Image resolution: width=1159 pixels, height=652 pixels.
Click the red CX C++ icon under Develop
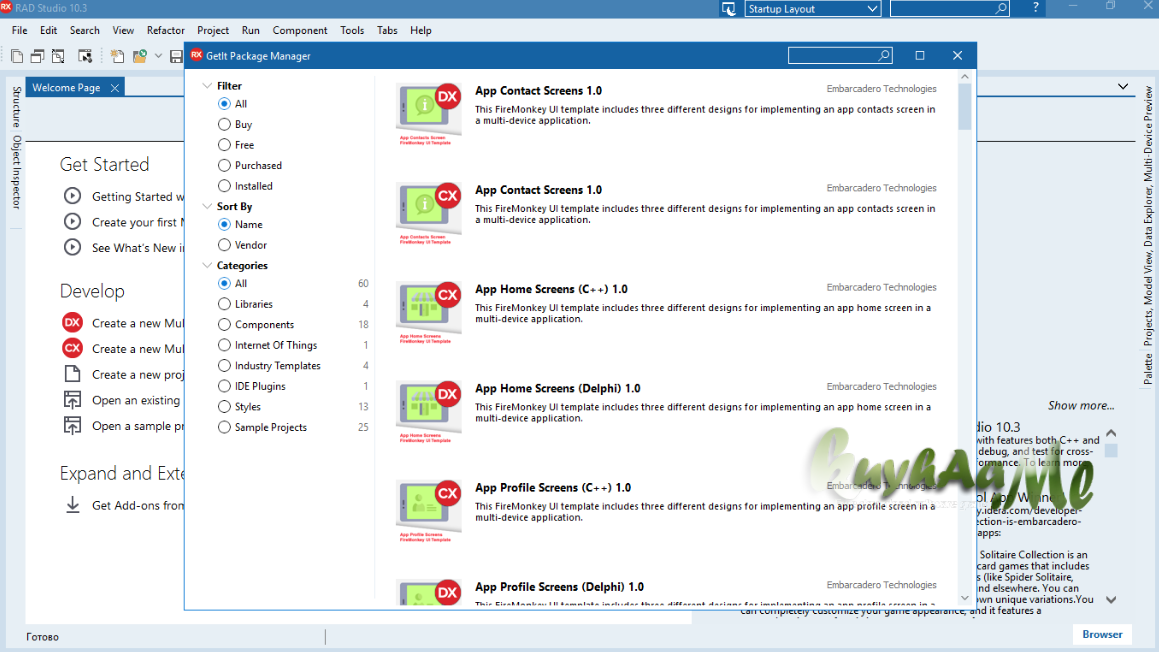(72, 348)
